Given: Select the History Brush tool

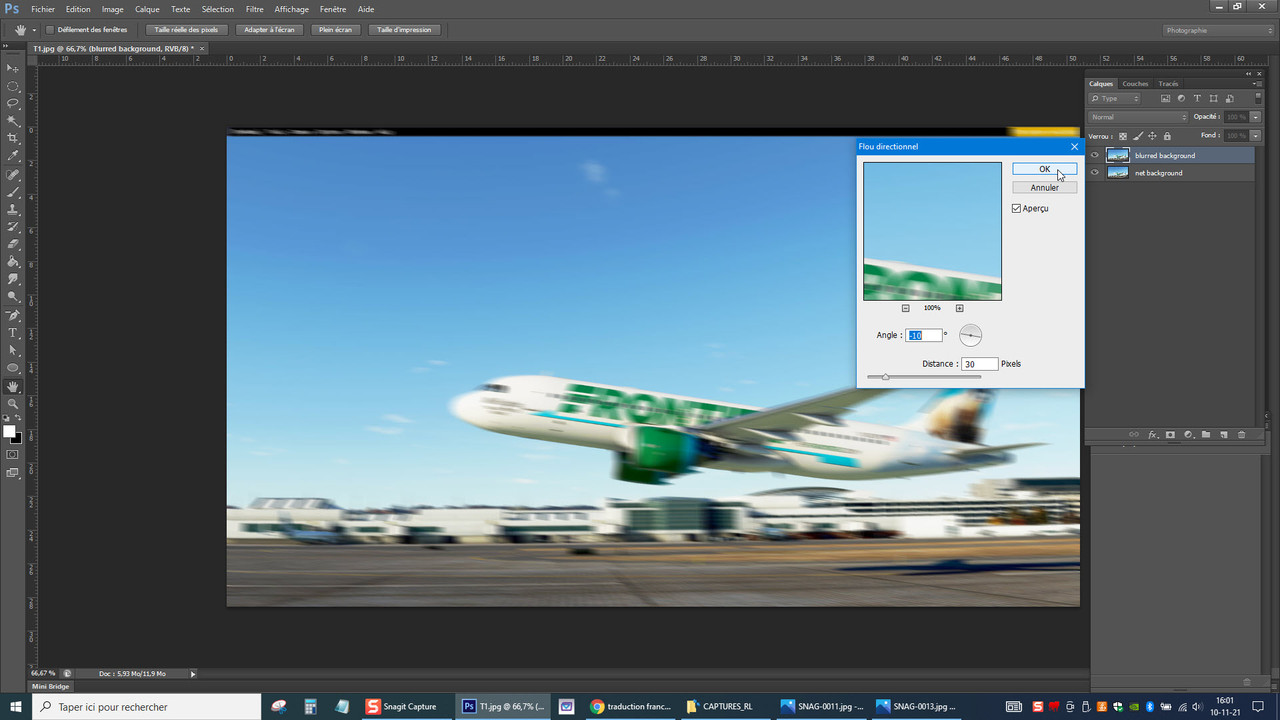Looking at the screenshot, I should tap(13, 227).
